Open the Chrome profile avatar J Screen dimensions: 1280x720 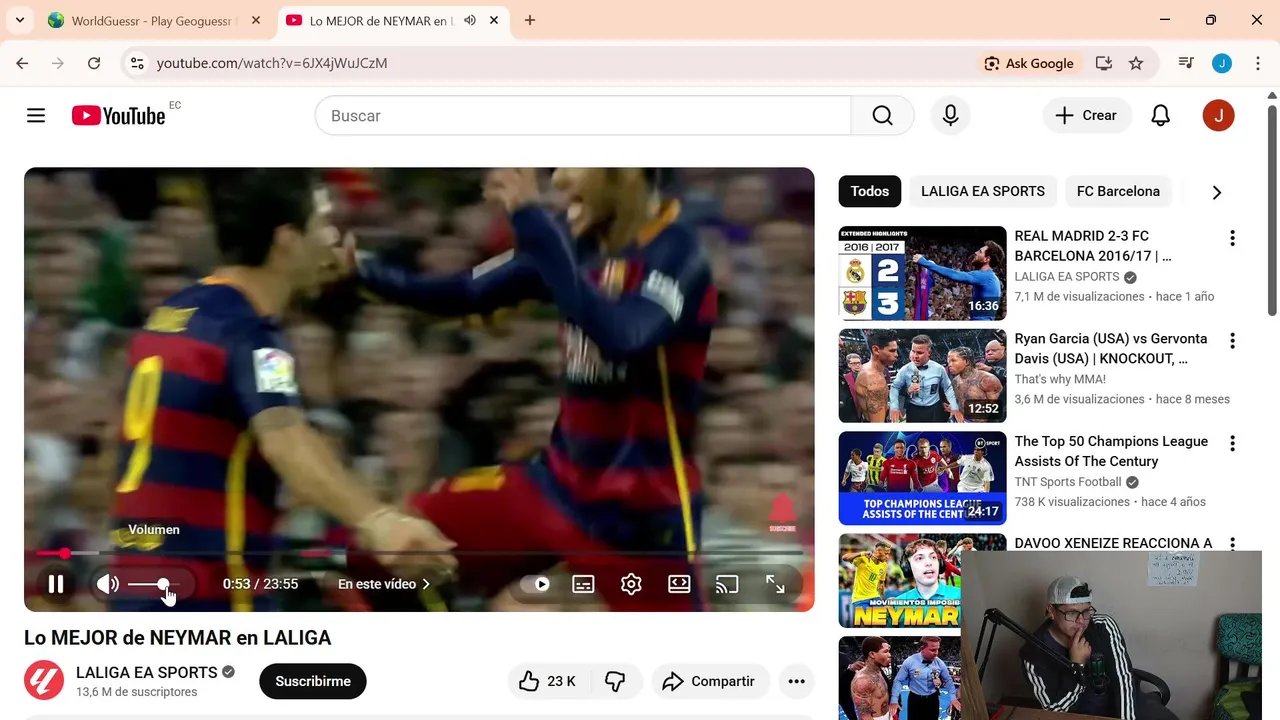coord(1222,63)
